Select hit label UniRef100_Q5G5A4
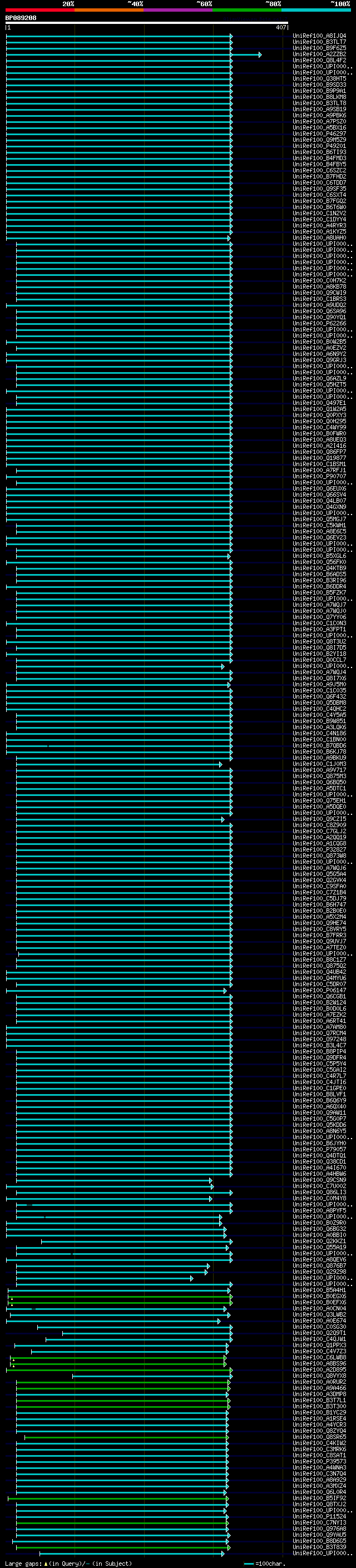The image size is (356, 1568). [319, 873]
